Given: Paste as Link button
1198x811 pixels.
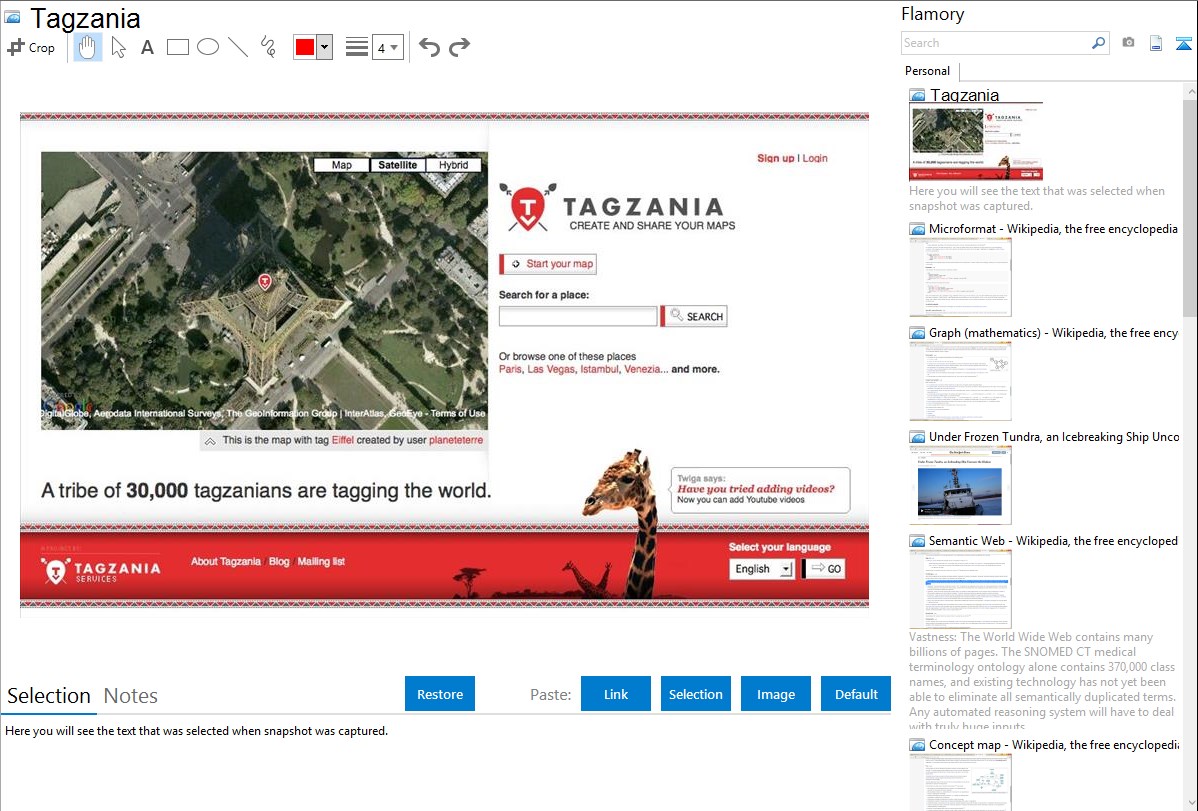Looking at the screenshot, I should (616, 694).
